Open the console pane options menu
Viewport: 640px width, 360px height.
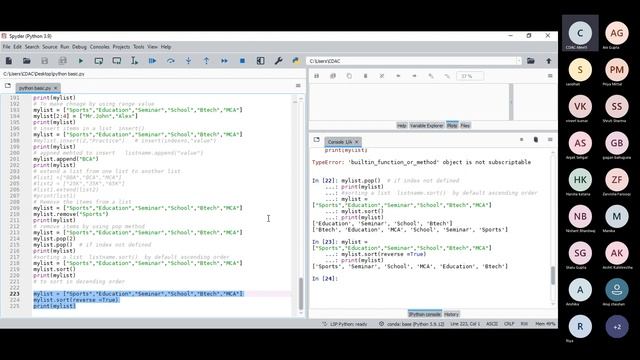(x=550, y=140)
